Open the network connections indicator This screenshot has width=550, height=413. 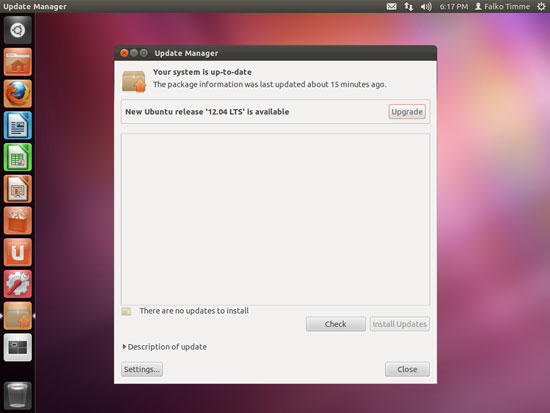pyautogui.click(x=408, y=6)
